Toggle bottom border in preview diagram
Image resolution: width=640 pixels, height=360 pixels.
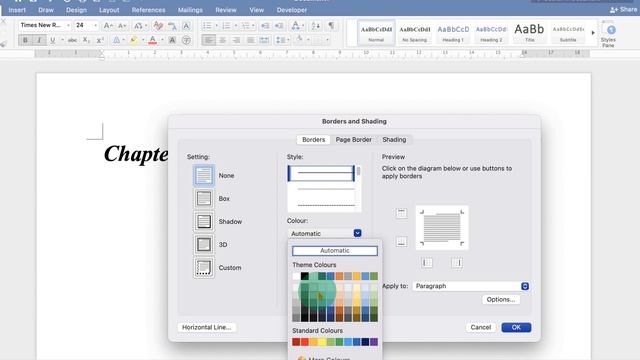pyautogui.click(x=401, y=241)
